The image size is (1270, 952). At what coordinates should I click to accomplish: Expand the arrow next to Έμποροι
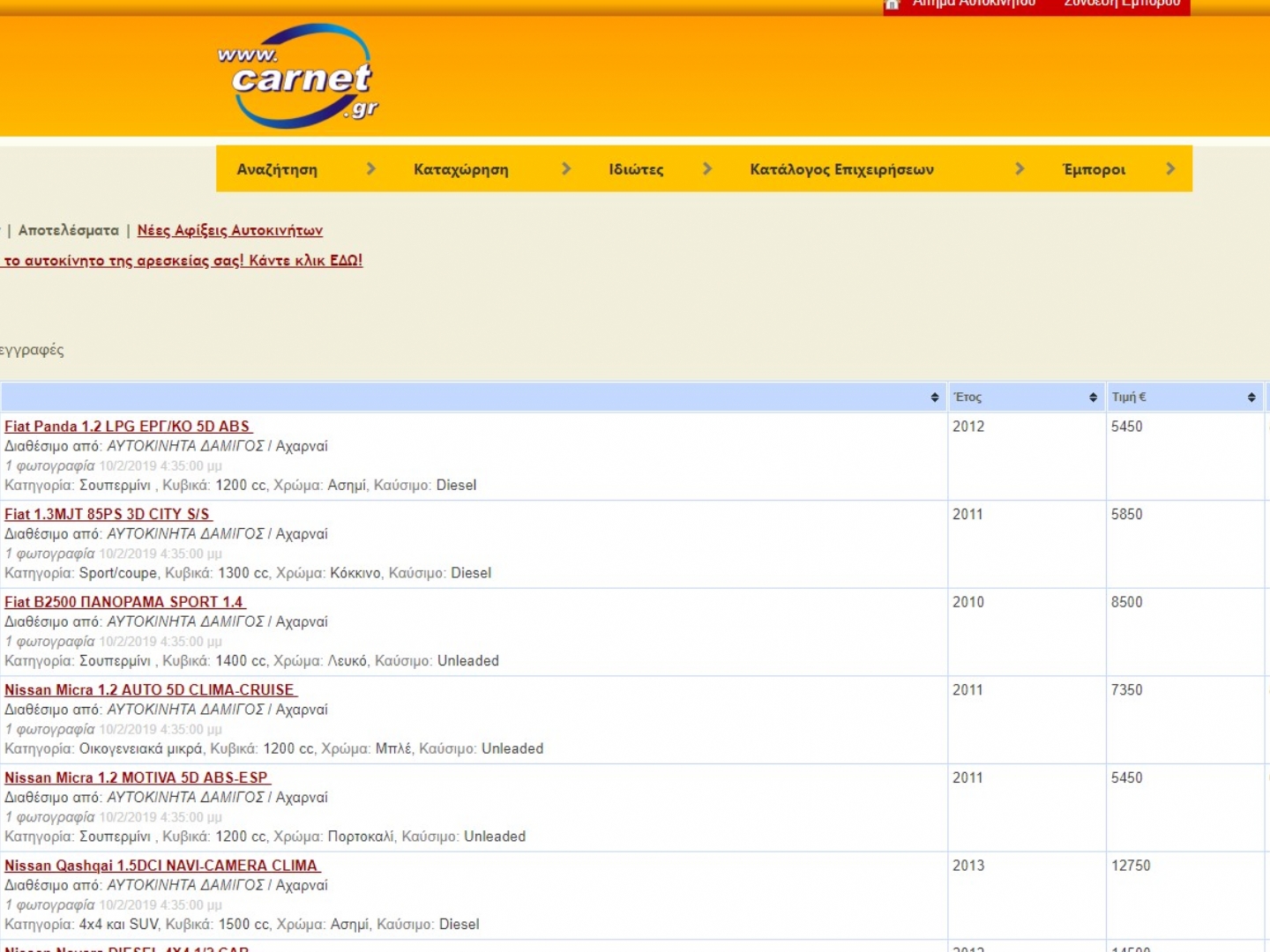(1170, 168)
